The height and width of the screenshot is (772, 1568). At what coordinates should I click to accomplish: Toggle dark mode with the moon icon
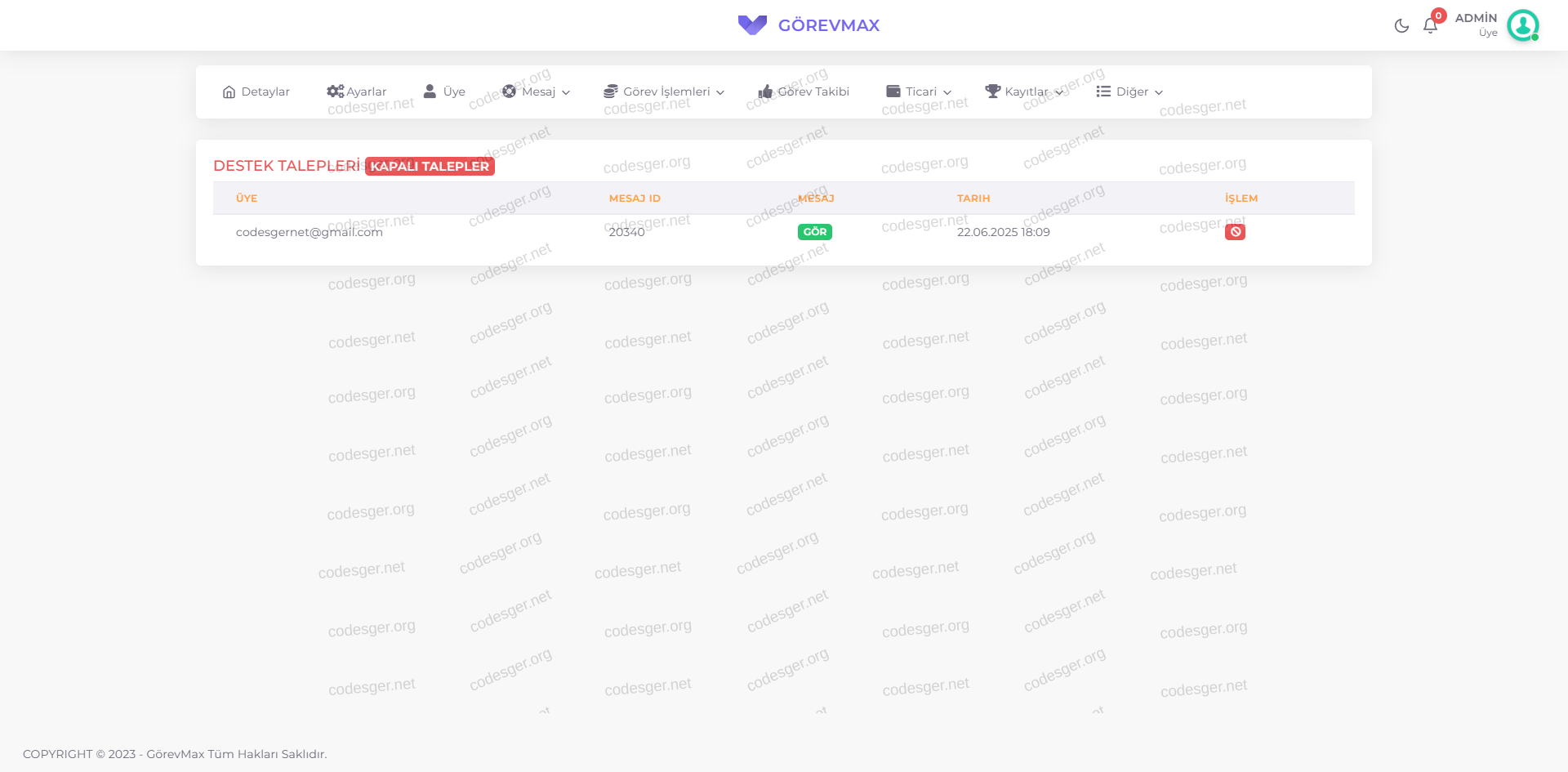1401,26
